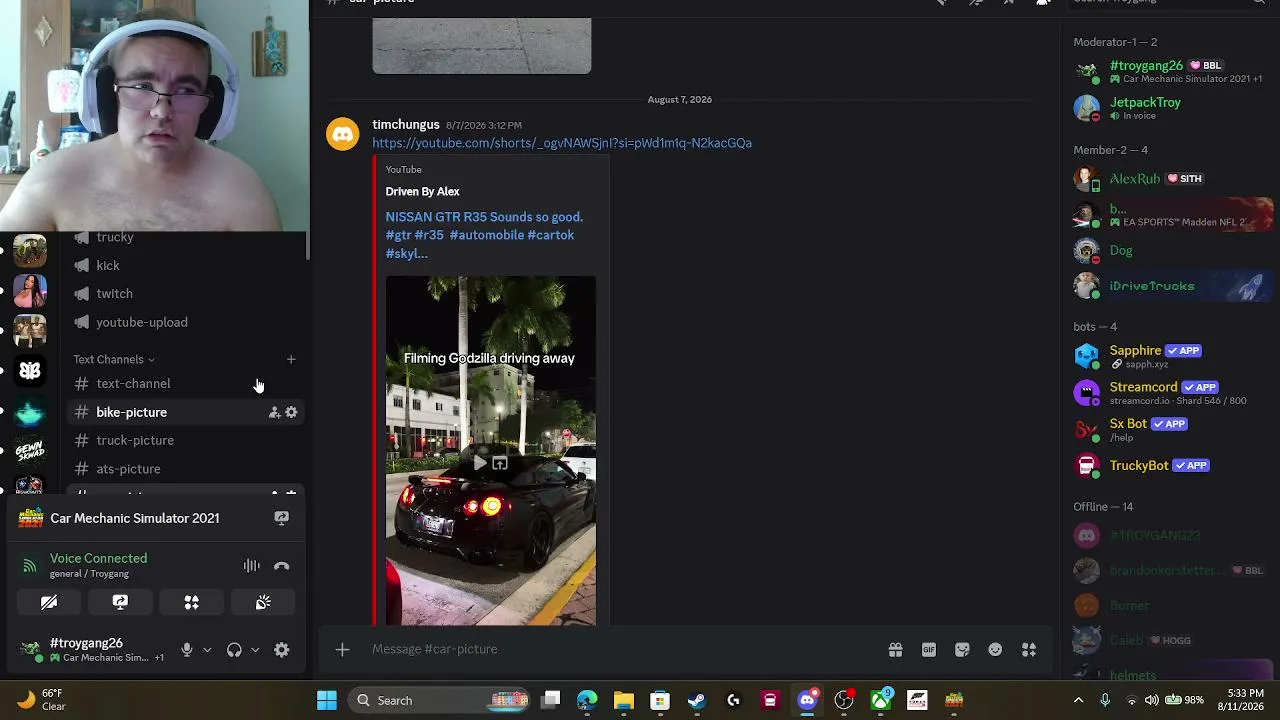1280x720 pixels.
Task: Open weather widget showing 66°F Clear
Action: pos(40,700)
